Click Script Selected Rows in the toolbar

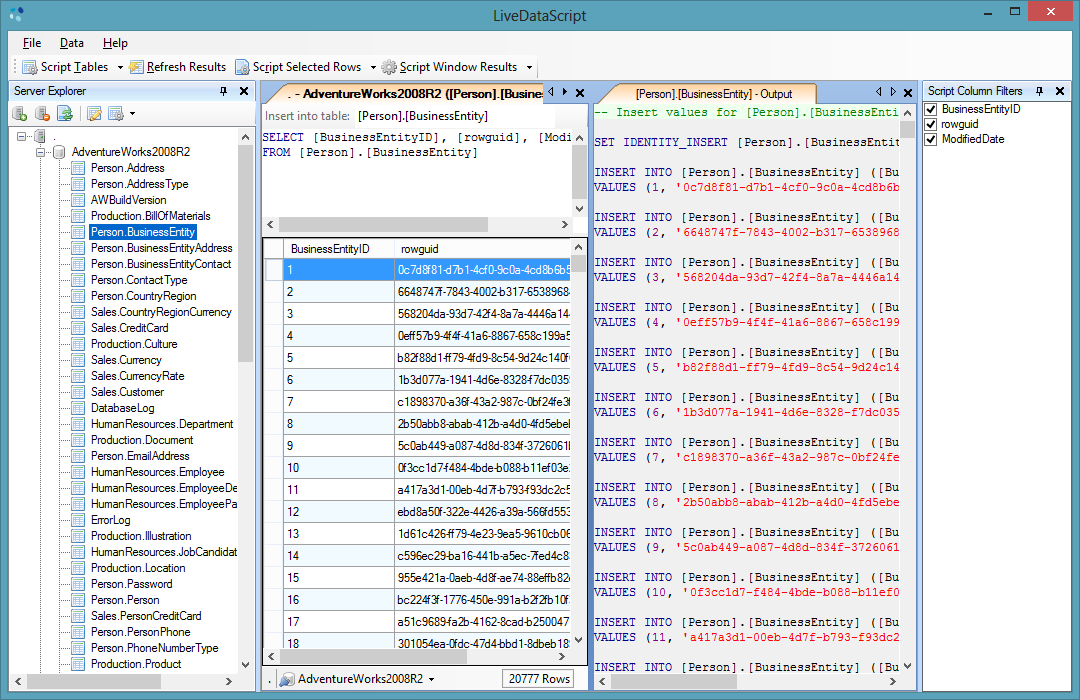pyautogui.click(x=298, y=67)
